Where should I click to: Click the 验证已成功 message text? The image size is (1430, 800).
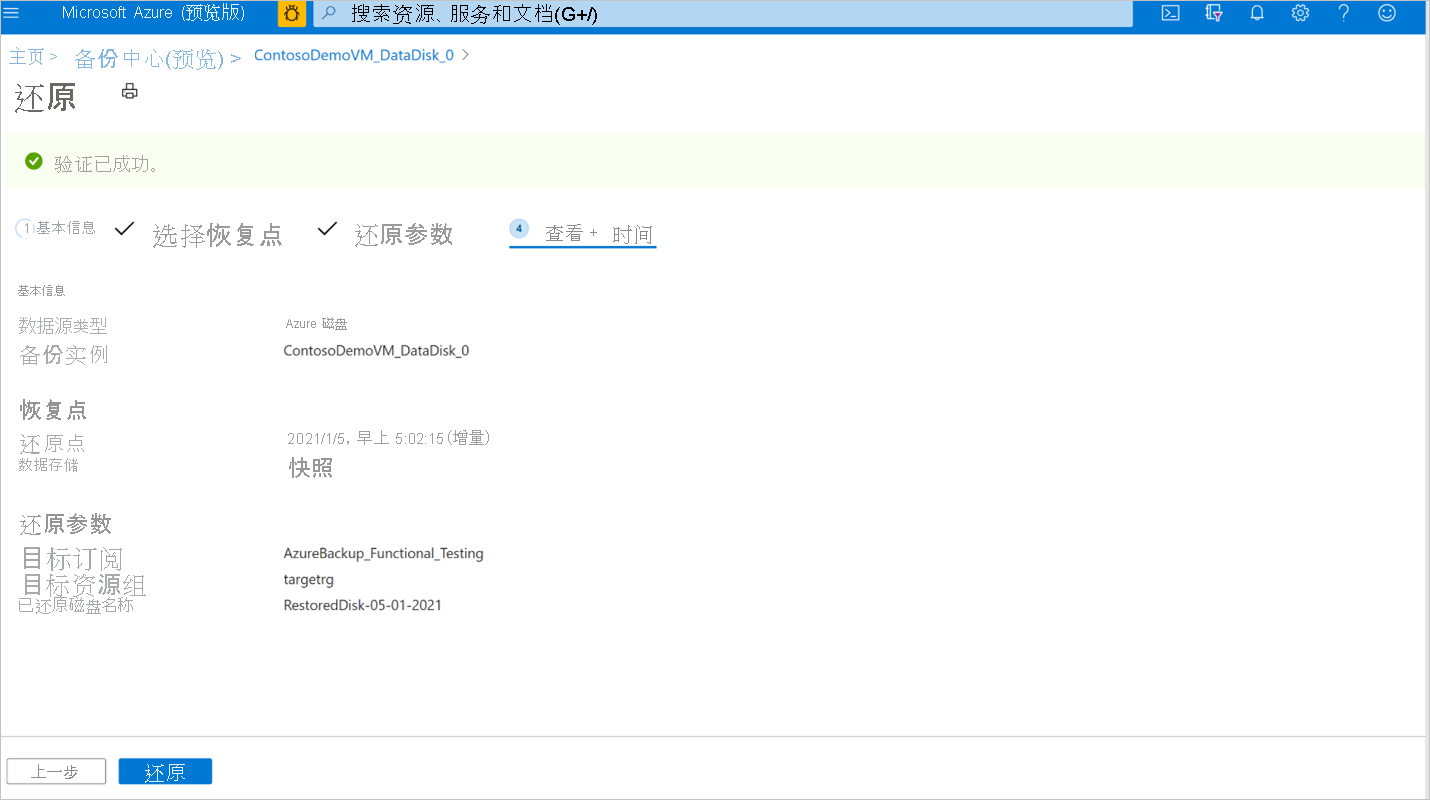coord(107,164)
